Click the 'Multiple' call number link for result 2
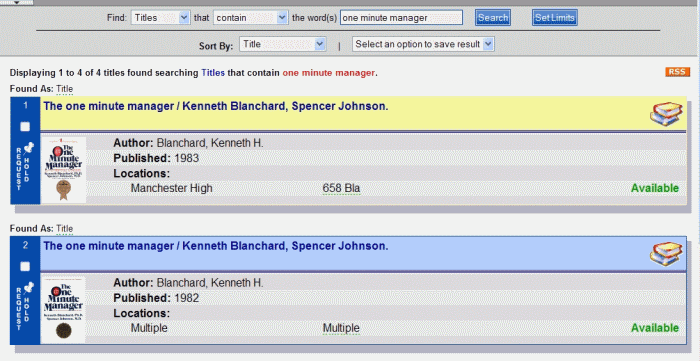Viewport: 700px width, 361px height. click(341, 328)
